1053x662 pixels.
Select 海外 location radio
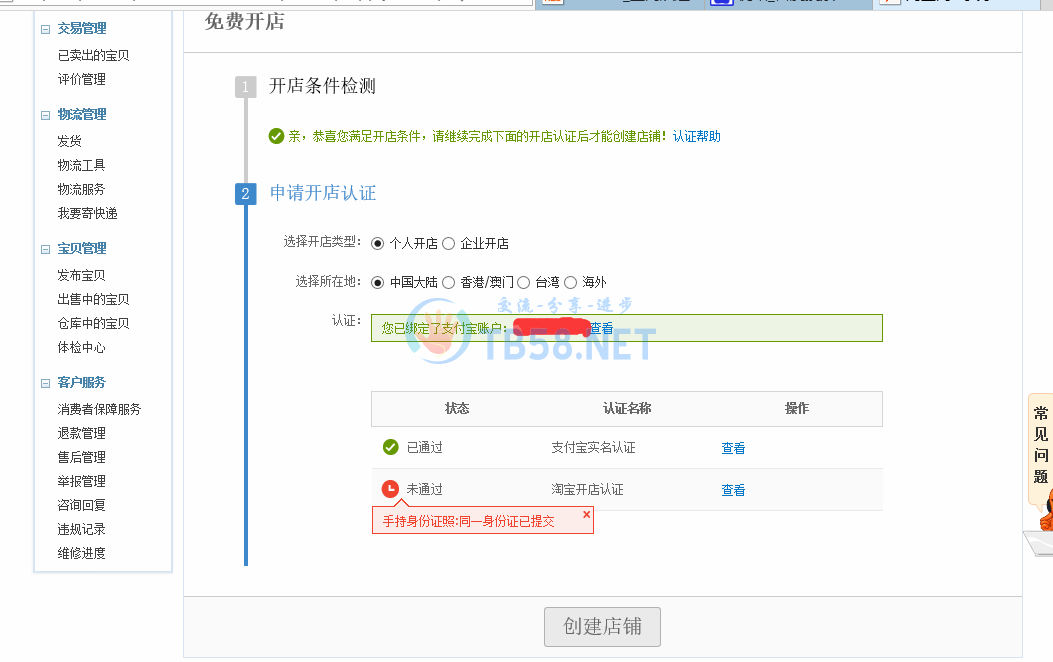(x=571, y=283)
